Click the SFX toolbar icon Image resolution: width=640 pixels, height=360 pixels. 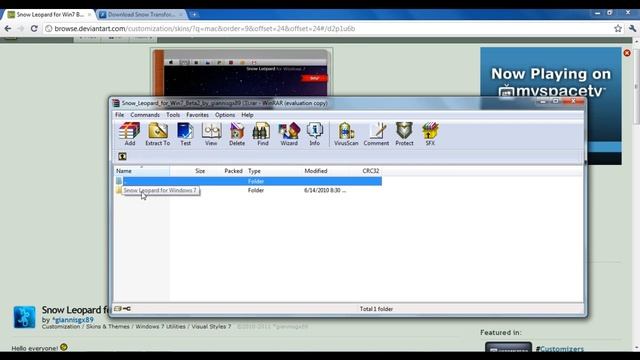click(430, 134)
